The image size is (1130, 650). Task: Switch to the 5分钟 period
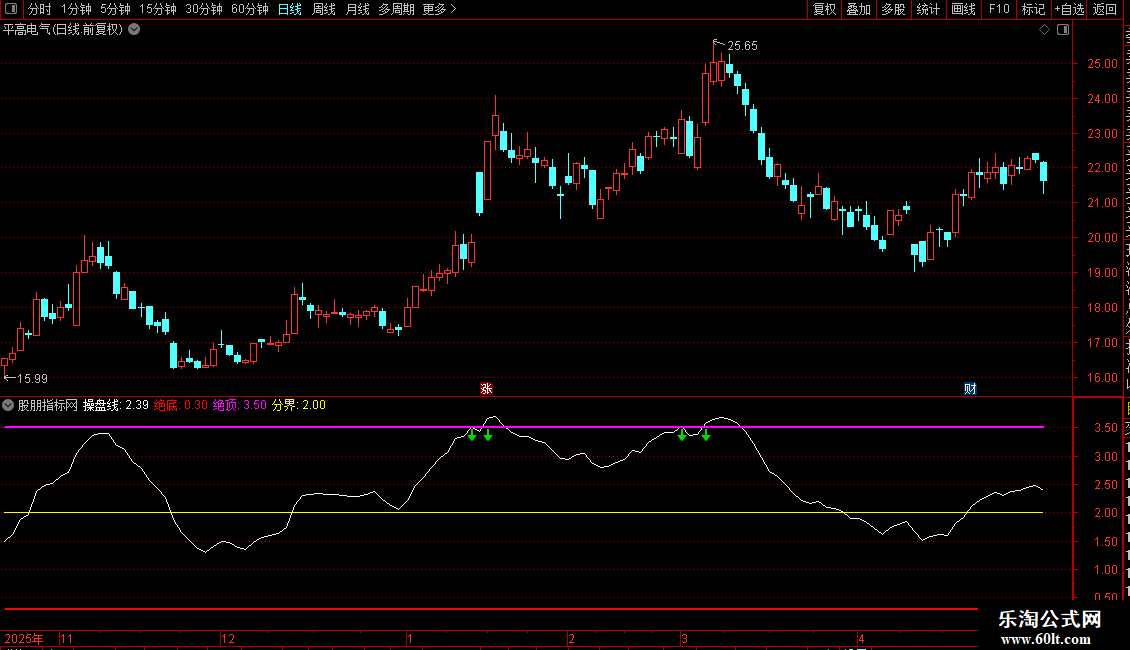[x=115, y=9]
